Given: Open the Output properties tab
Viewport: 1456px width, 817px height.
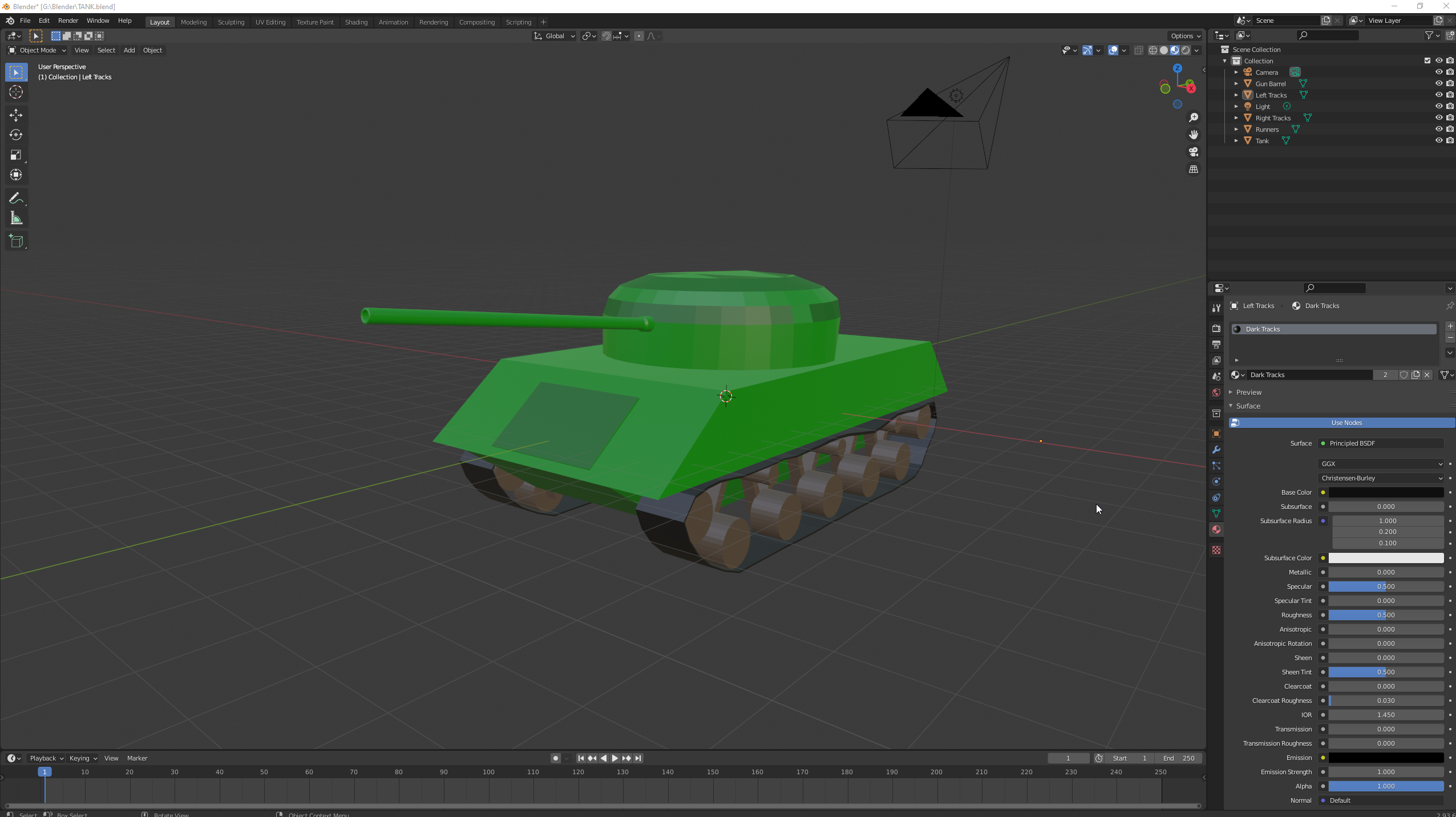Looking at the screenshot, I should point(1216,345).
